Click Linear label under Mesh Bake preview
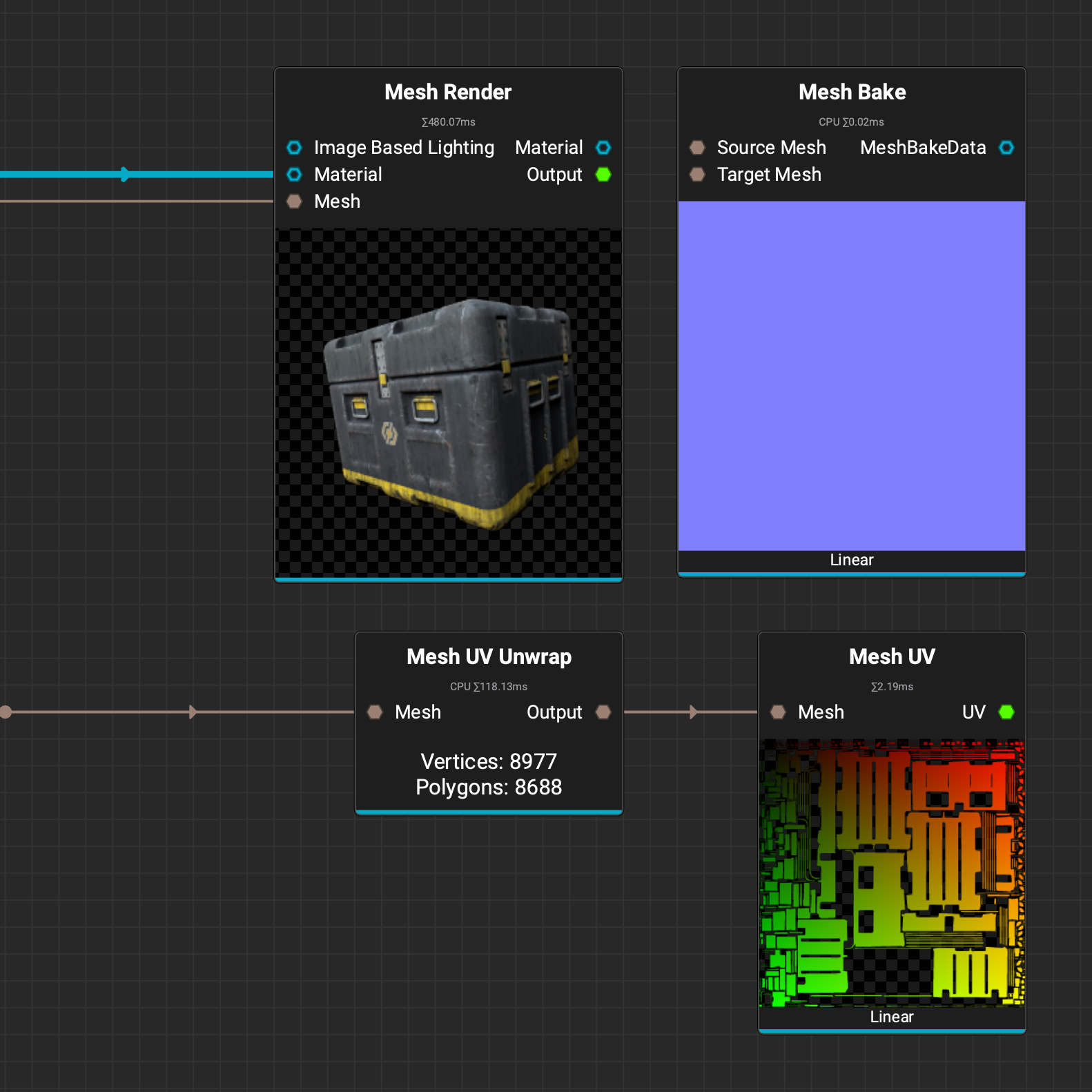 pyautogui.click(x=852, y=560)
